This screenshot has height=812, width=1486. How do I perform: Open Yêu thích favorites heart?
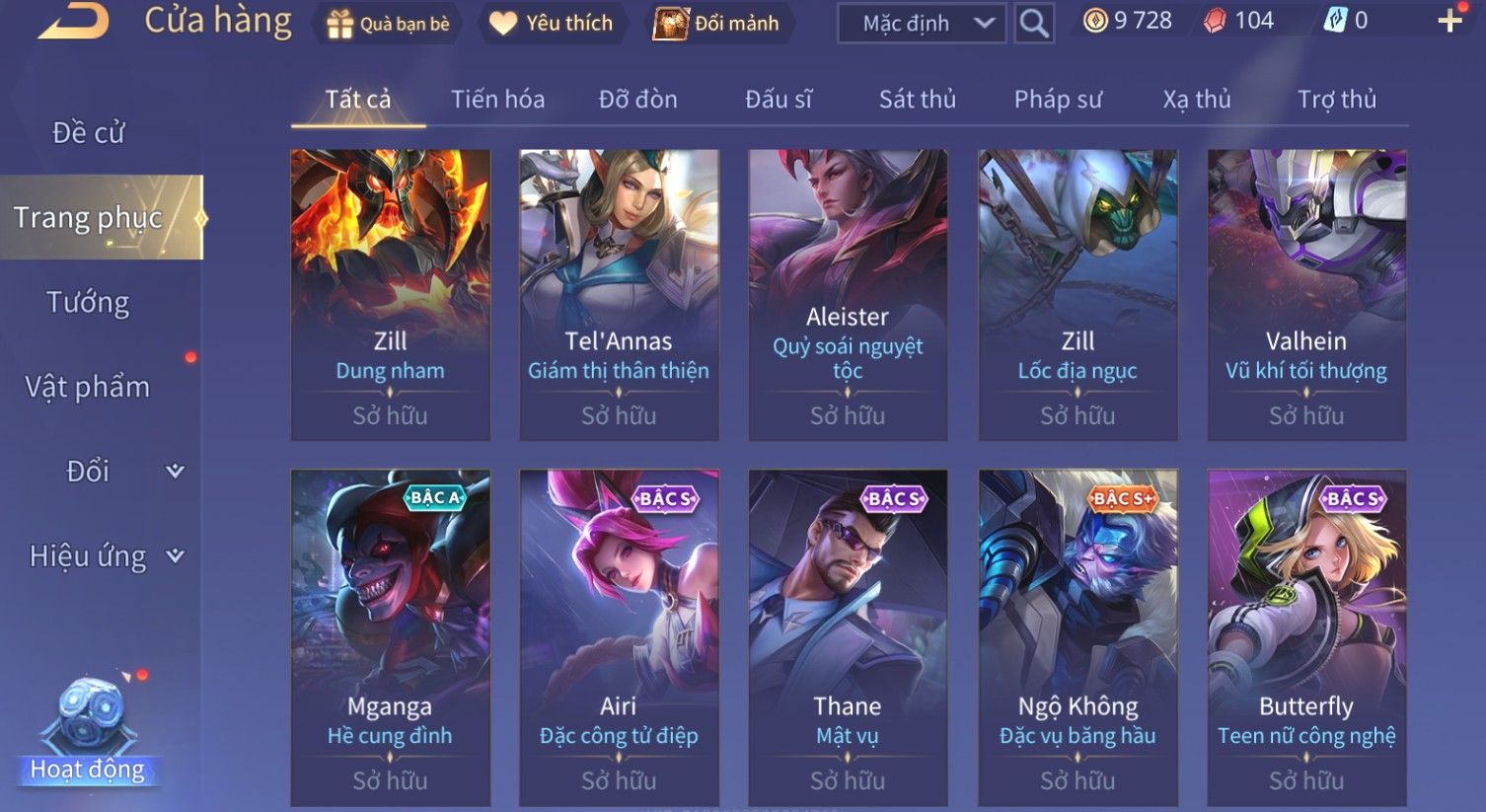pos(503,24)
